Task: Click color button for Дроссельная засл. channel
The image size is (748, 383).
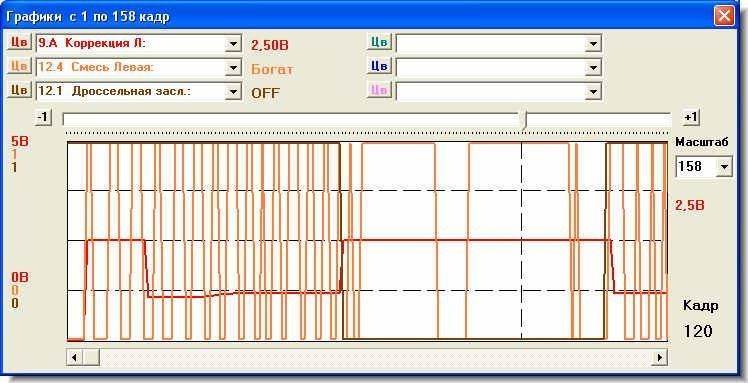Action: coord(19,90)
